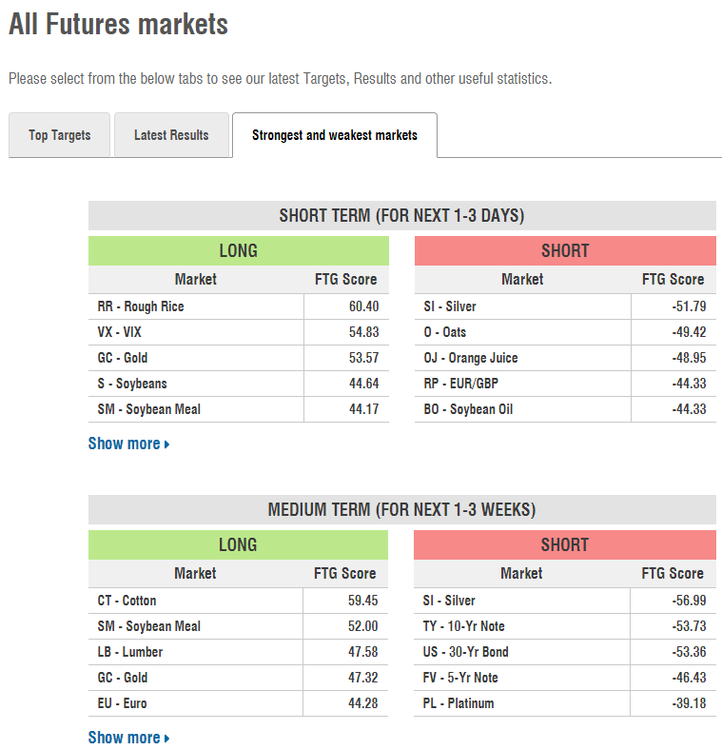Select RP - EUR/GBP market row
Image resolution: width=722 pixels, height=750 pixels.
tap(565, 384)
